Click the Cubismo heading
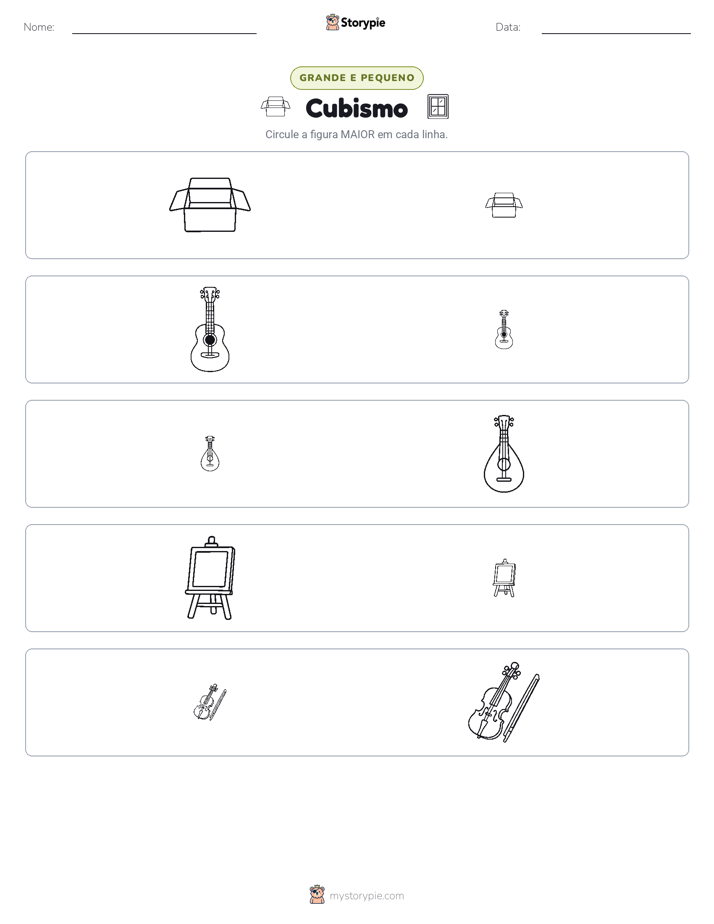Image resolution: width=714 pixels, height=924 pixels. pyautogui.click(x=356, y=108)
